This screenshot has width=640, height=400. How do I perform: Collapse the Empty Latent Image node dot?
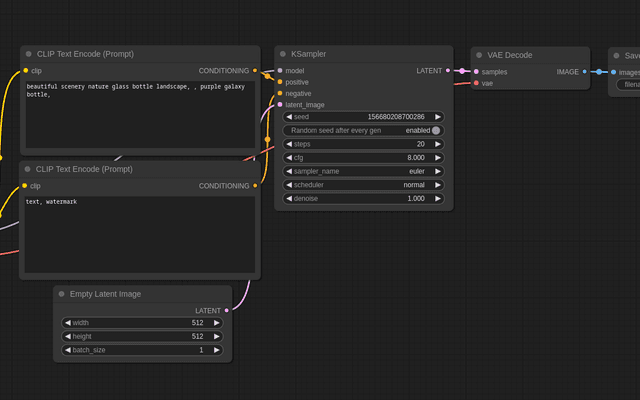[62, 294]
